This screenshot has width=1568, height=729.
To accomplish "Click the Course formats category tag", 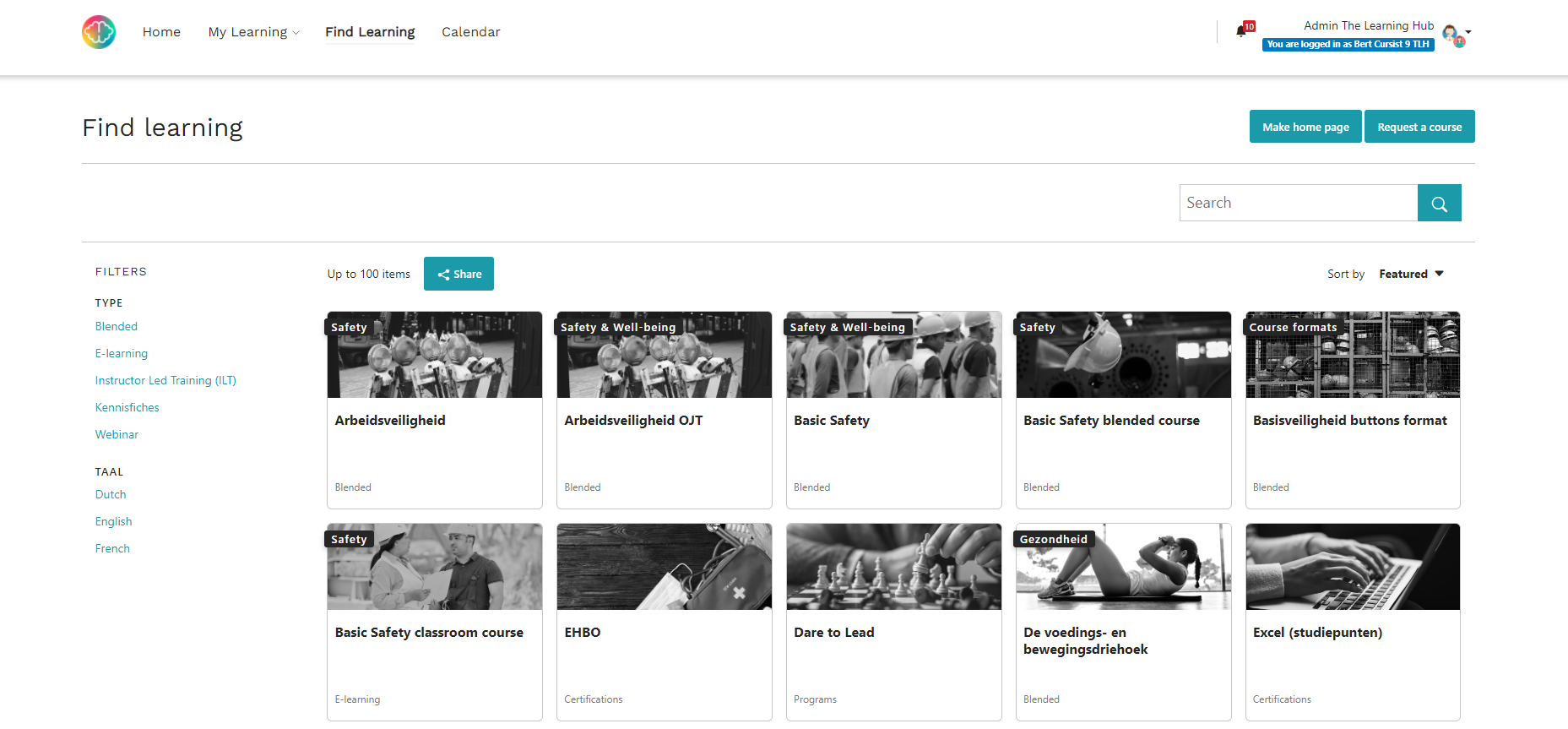I will pos(1293,327).
